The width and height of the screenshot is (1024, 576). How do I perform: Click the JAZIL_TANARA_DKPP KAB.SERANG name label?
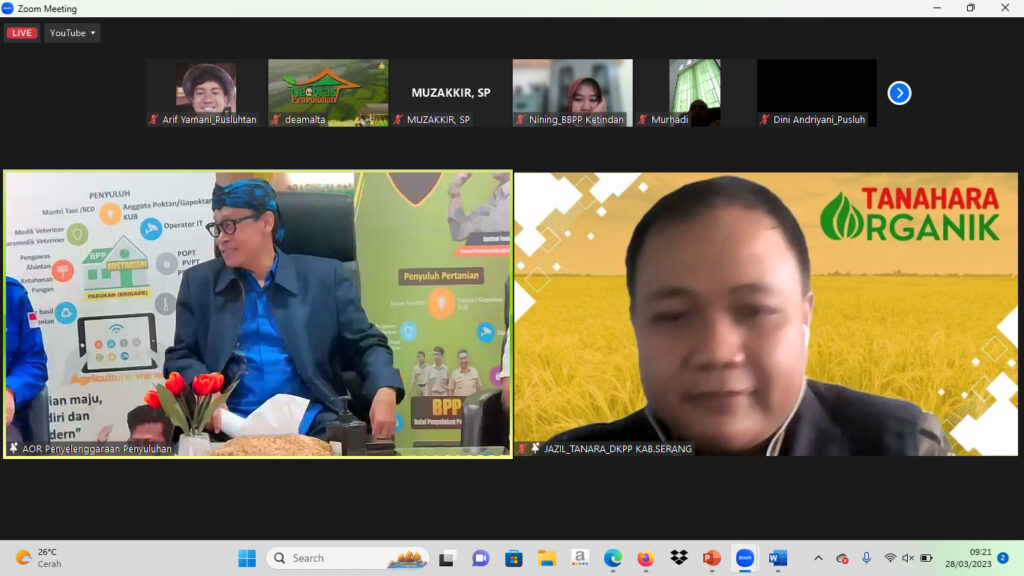pyautogui.click(x=618, y=449)
